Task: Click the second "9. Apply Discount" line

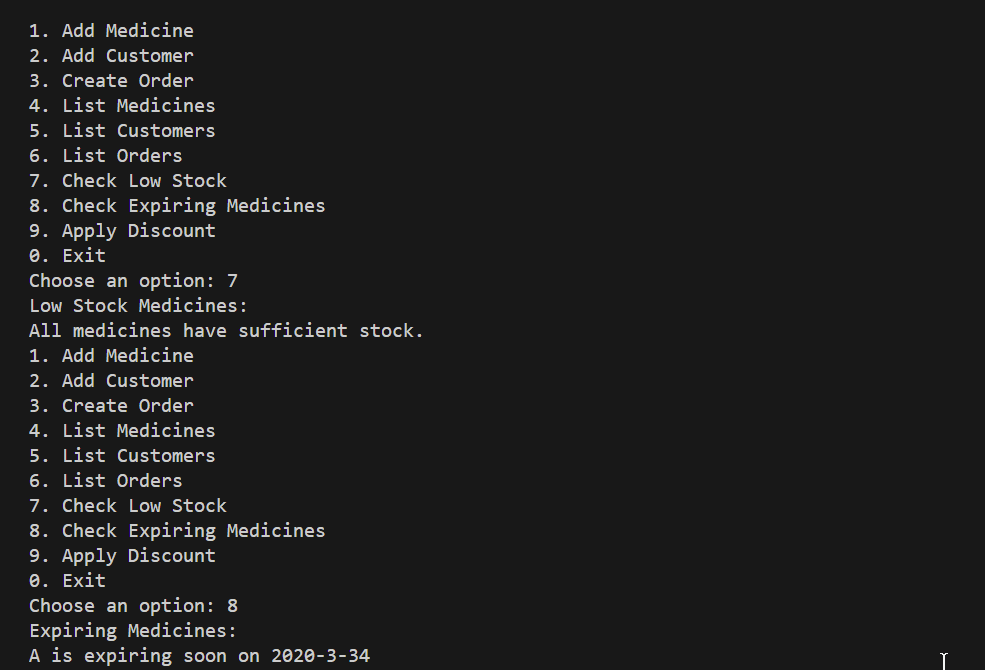Action: (122, 556)
